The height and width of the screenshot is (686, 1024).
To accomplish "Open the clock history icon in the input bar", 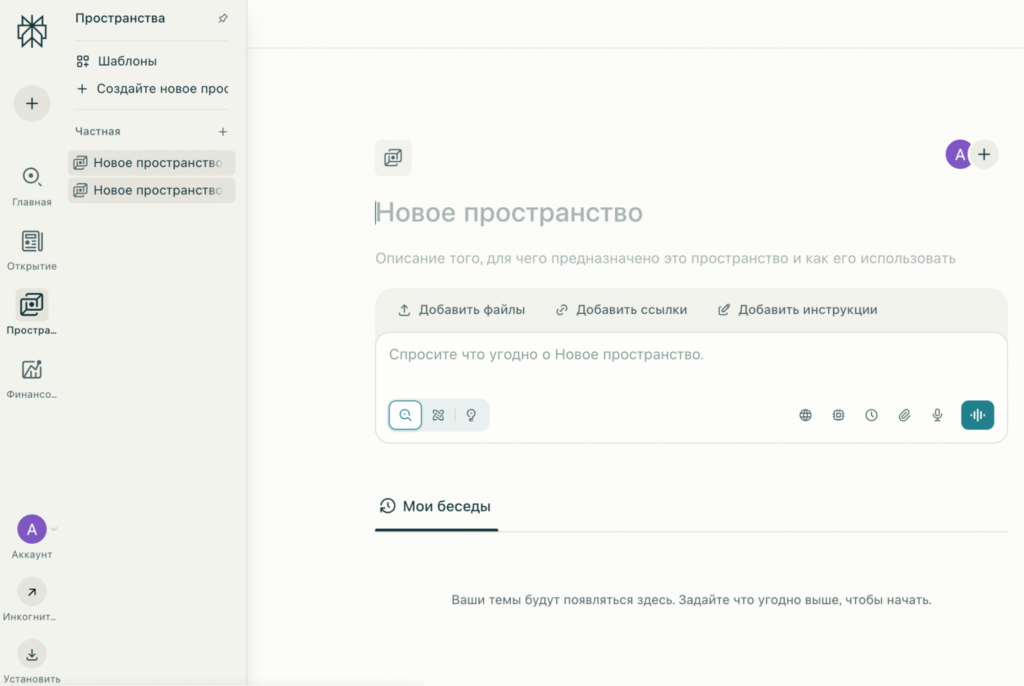I will pos(870,414).
